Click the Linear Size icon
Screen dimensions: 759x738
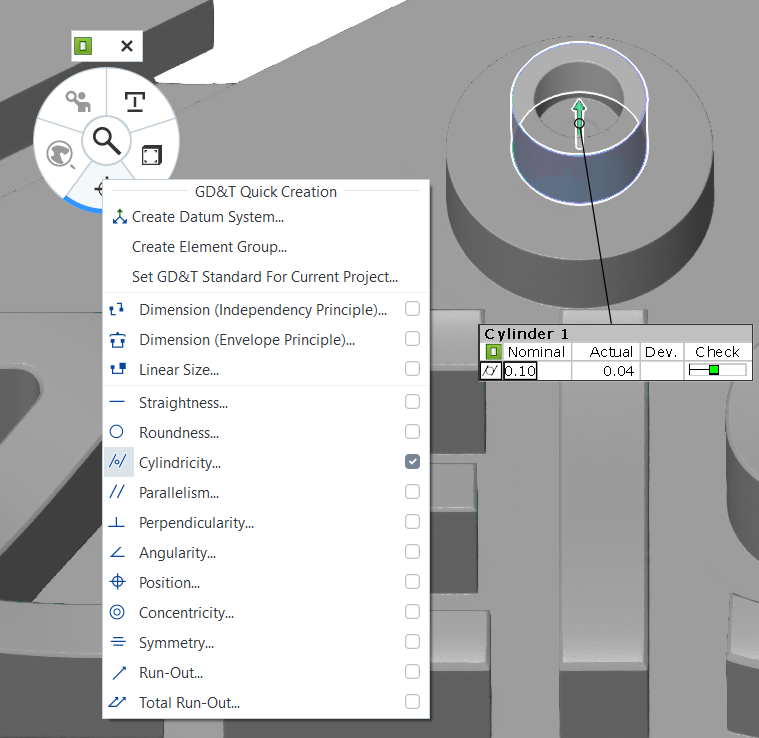pyautogui.click(x=118, y=369)
